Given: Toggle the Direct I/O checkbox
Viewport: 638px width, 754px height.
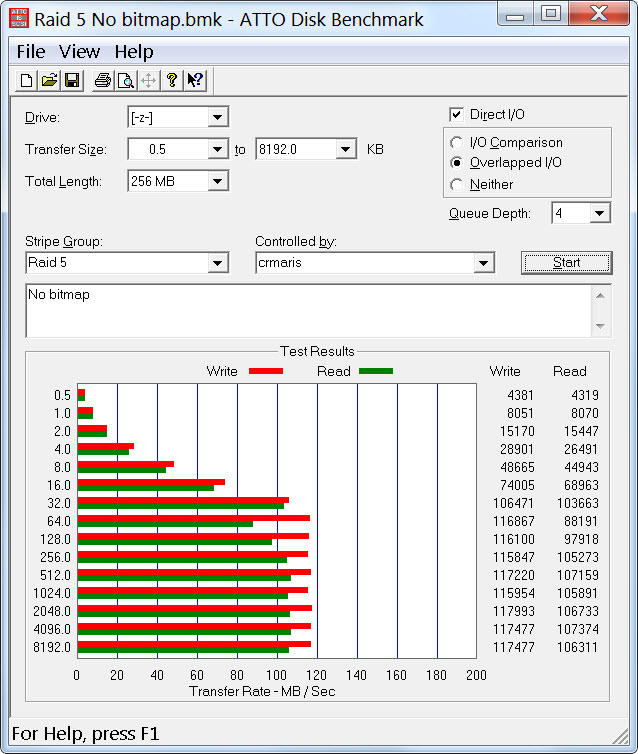Looking at the screenshot, I should pyautogui.click(x=456, y=114).
